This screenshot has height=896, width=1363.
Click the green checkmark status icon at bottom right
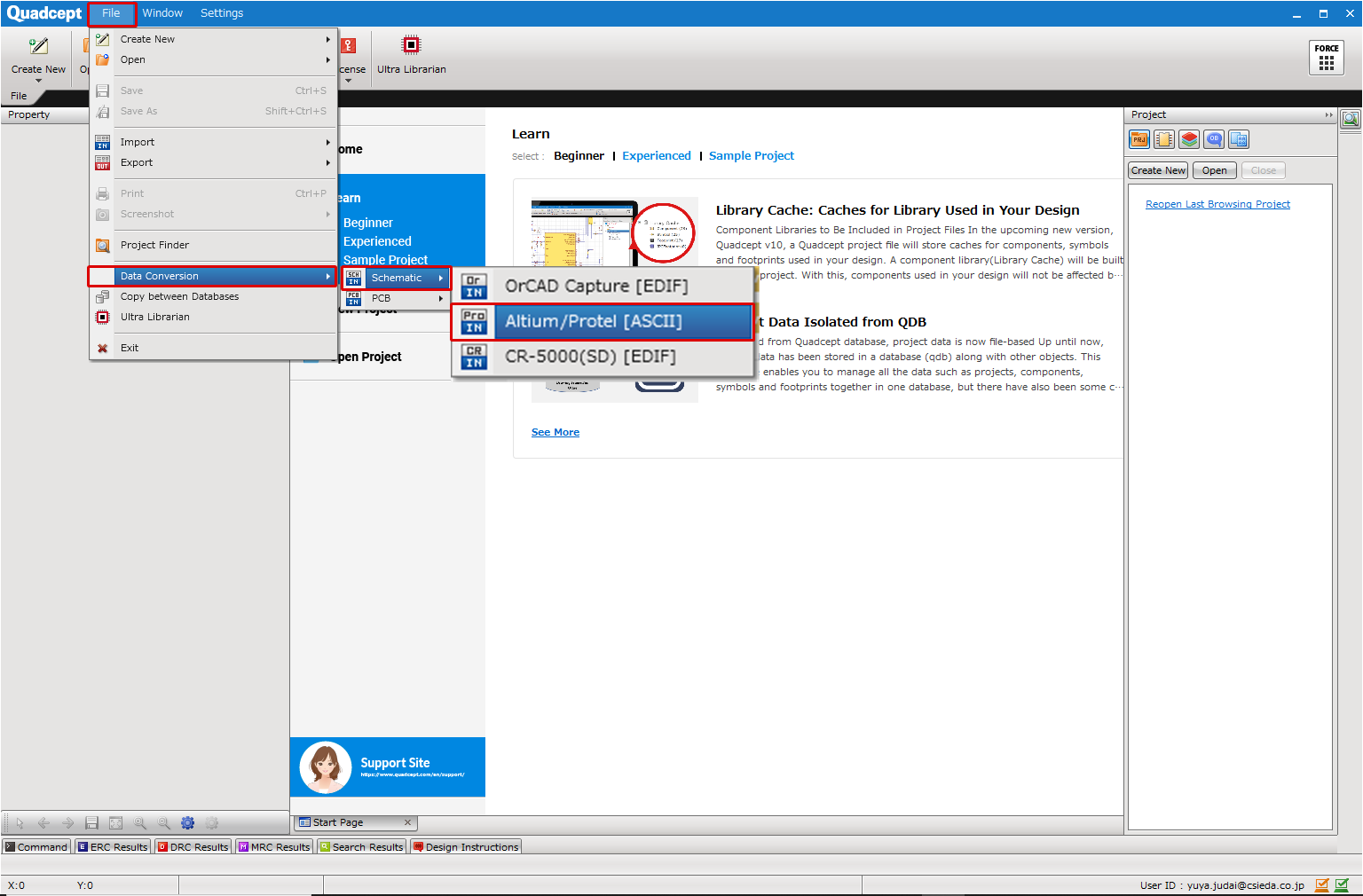1342,884
